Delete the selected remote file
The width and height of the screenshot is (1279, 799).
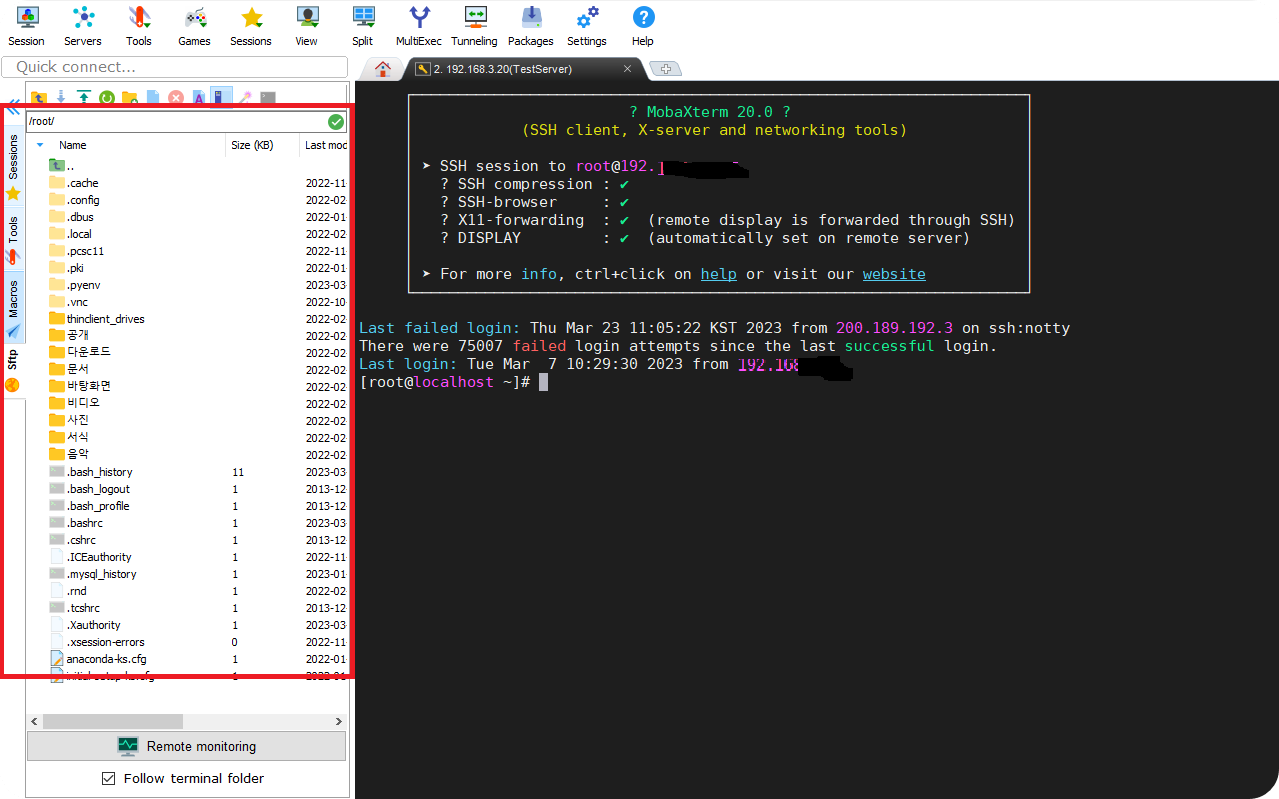pos(175,97)
